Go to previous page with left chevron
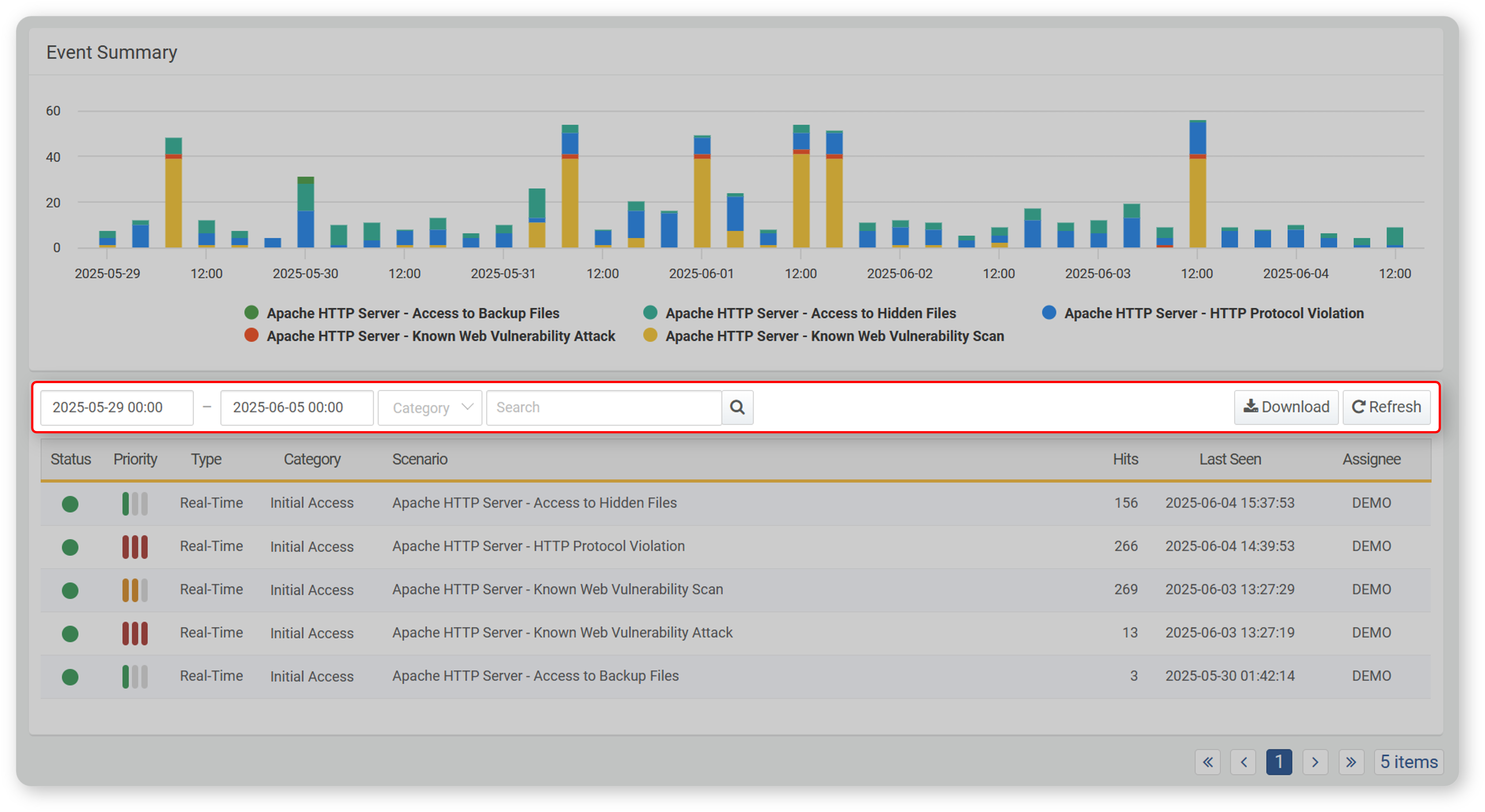1485x812 pixels. [1243, 762]
